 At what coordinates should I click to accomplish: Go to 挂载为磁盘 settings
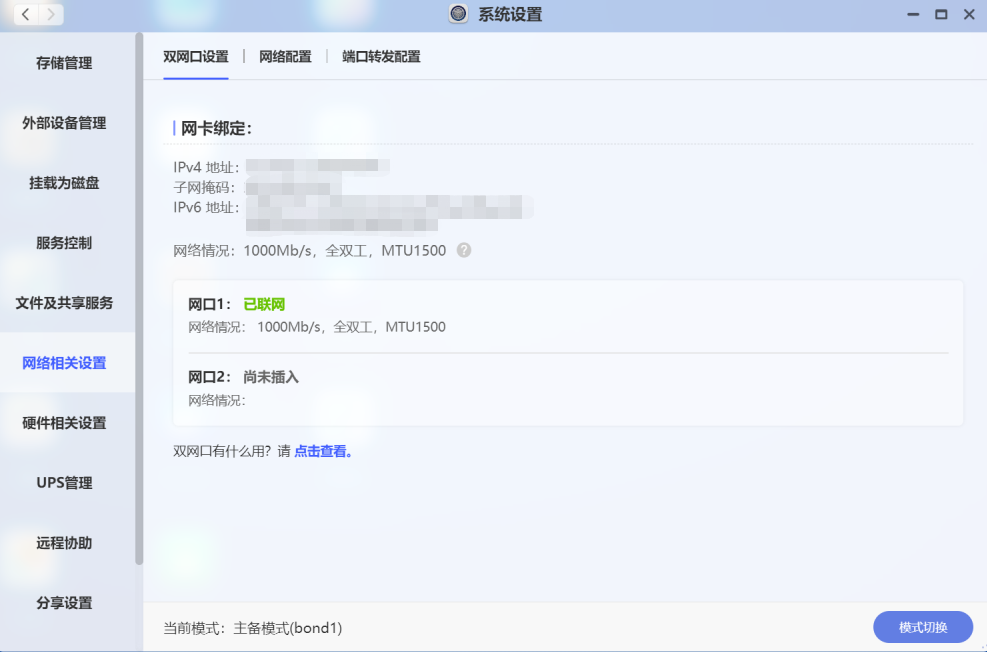point(64,183)
